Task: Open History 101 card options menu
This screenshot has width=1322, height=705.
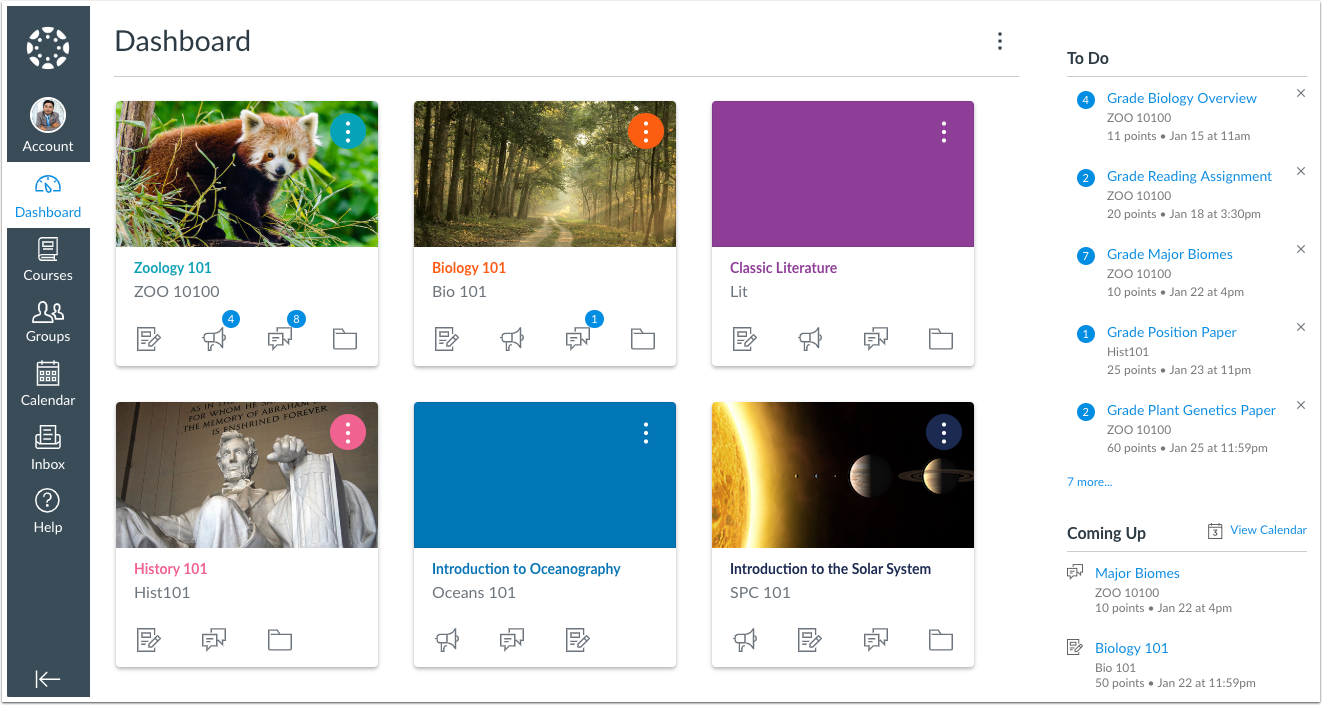Action: (347, 432)
